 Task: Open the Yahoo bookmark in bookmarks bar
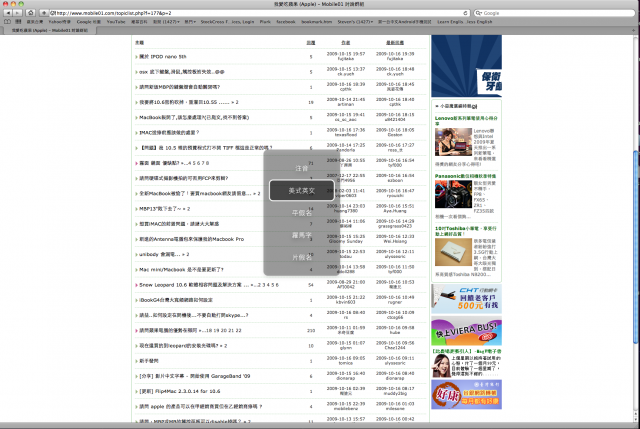60,22
